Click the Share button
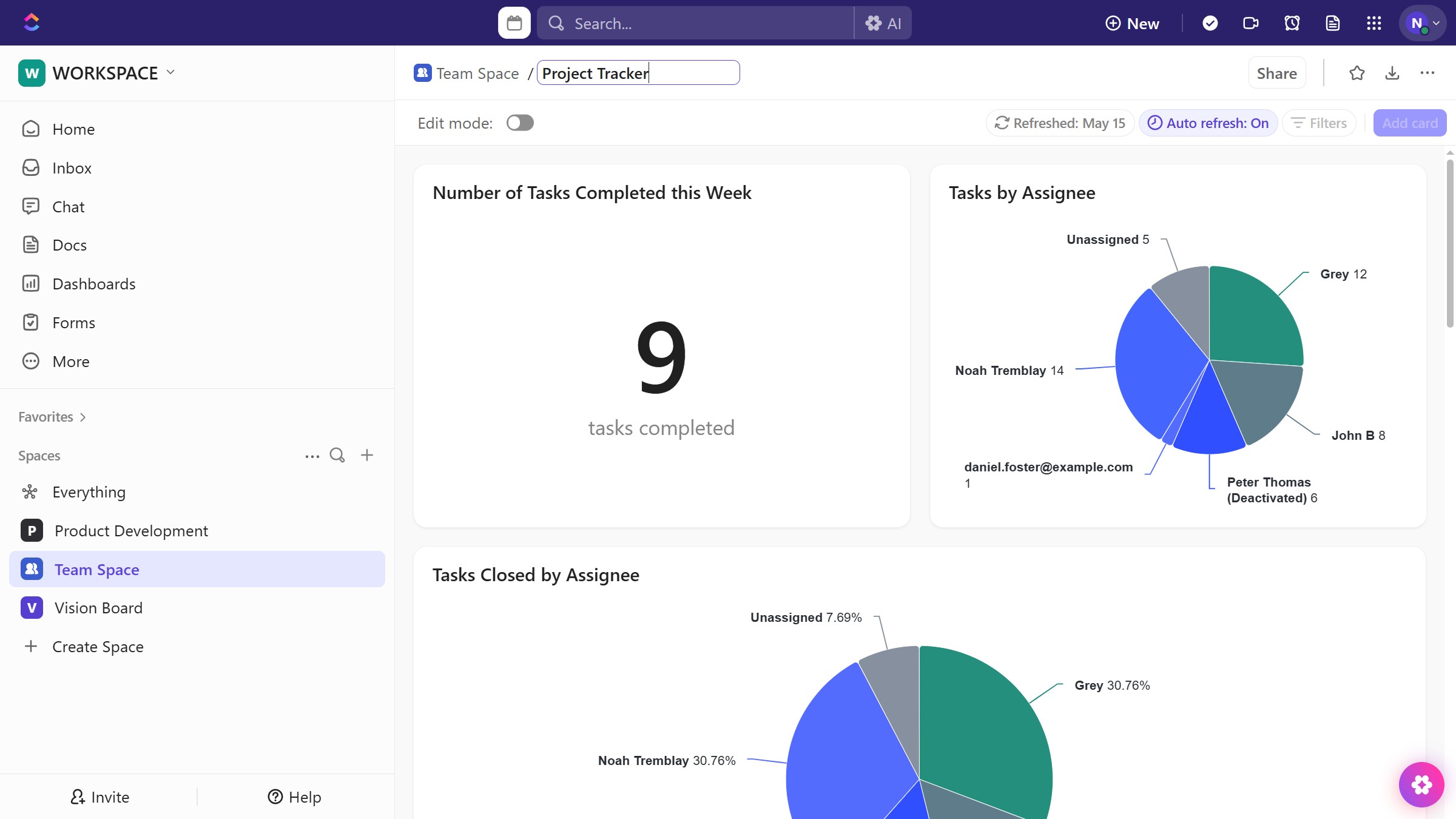The image size is (1456, 819). tap(1276, 73)
